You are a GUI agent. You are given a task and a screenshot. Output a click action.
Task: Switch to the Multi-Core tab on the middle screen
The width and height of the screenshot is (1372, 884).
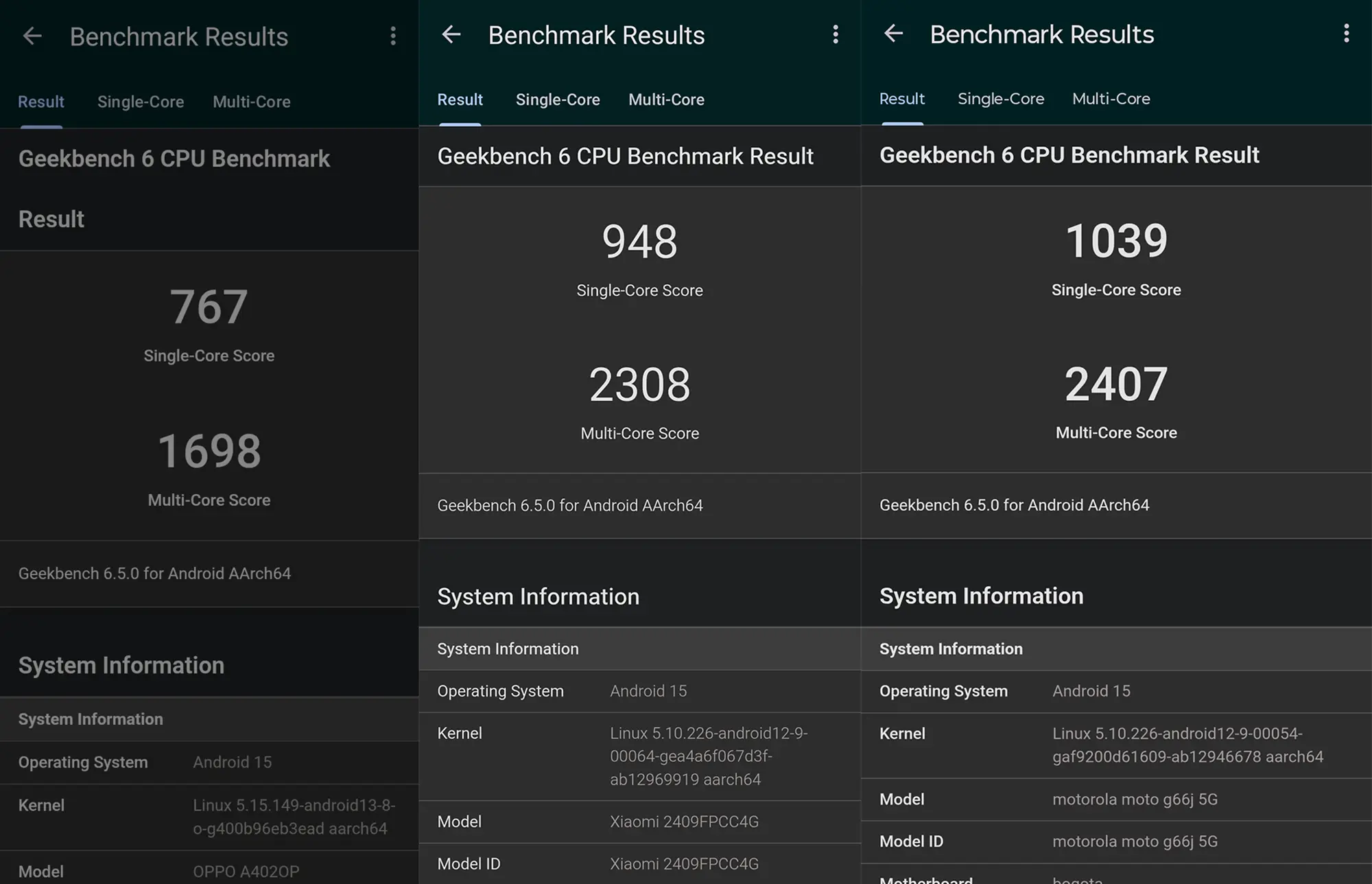666,100
